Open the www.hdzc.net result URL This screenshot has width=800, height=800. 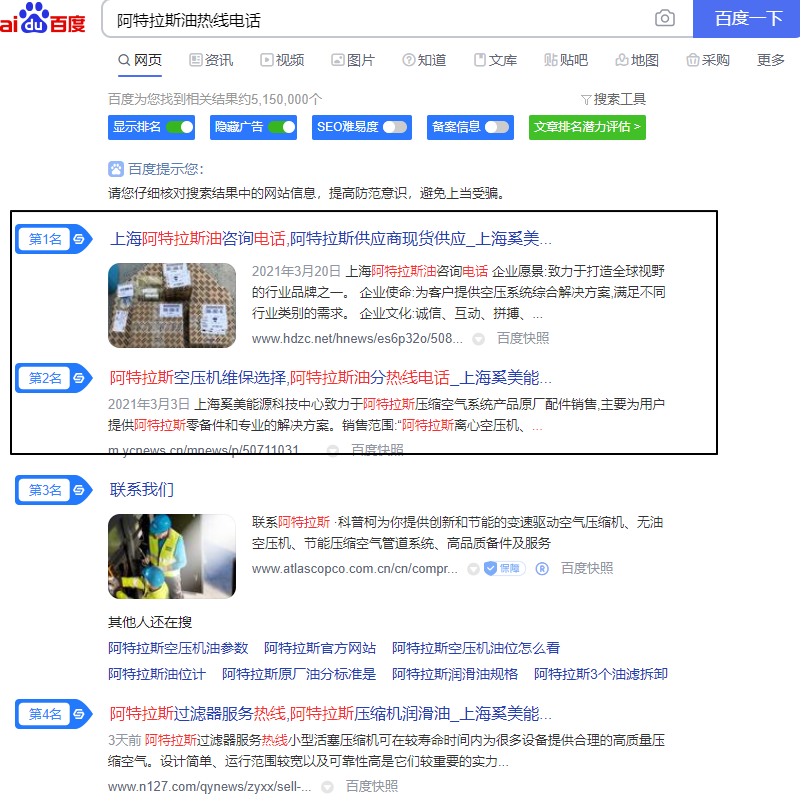357,338
